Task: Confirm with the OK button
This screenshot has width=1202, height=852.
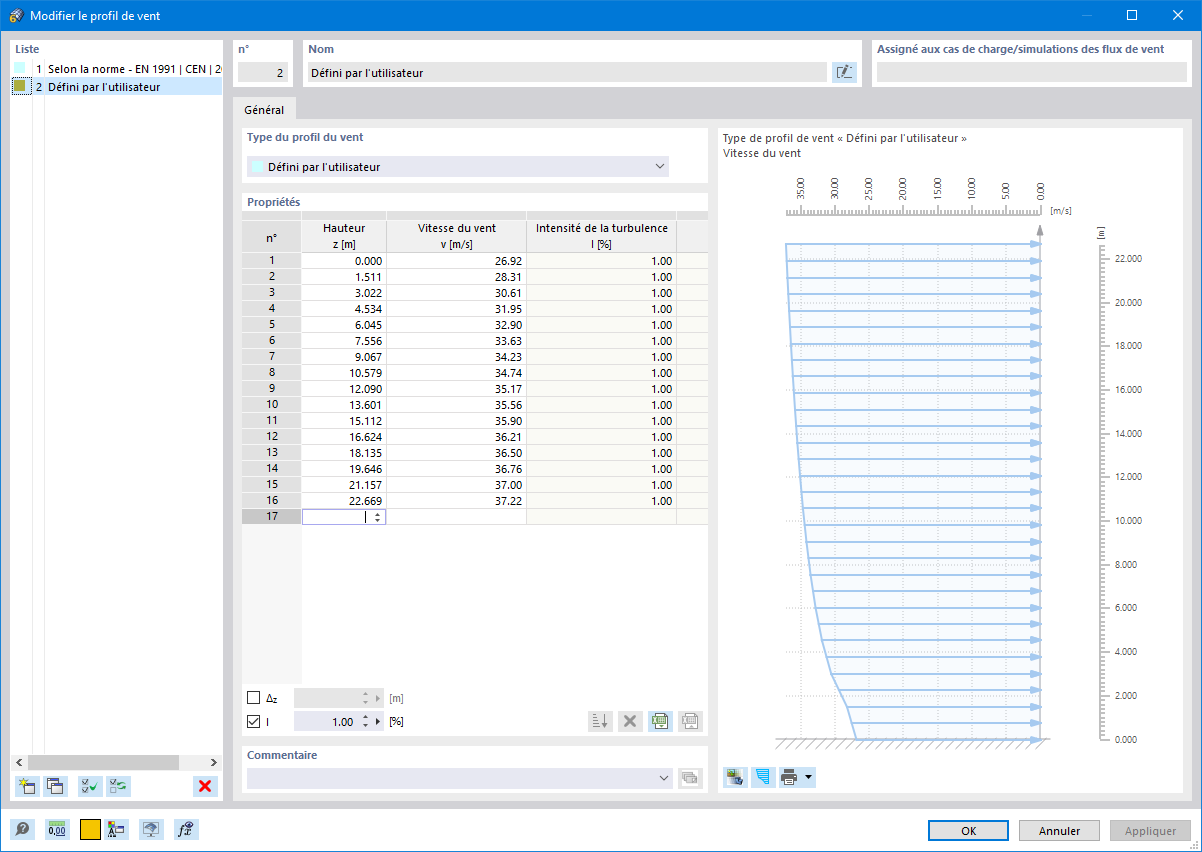Action: (x=968, y=830)
